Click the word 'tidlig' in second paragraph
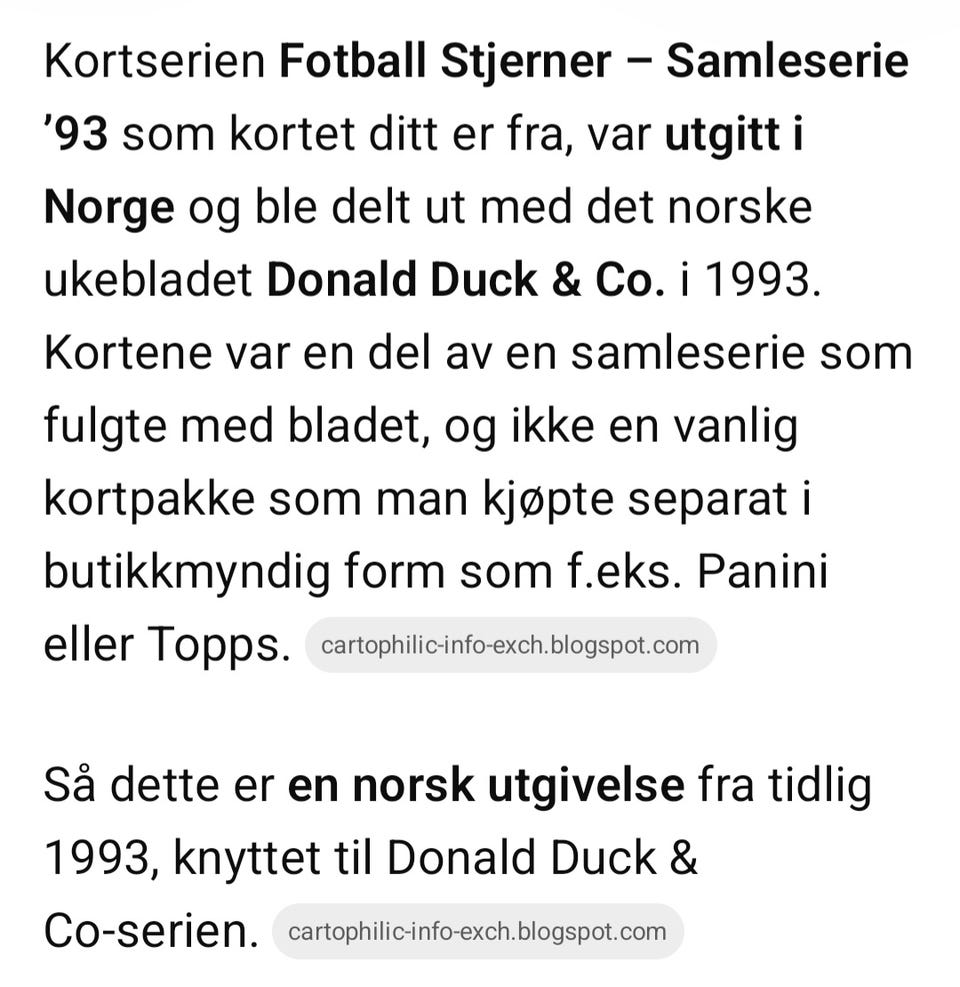Screen dimensions: 960x987 (x=819, y=785)
